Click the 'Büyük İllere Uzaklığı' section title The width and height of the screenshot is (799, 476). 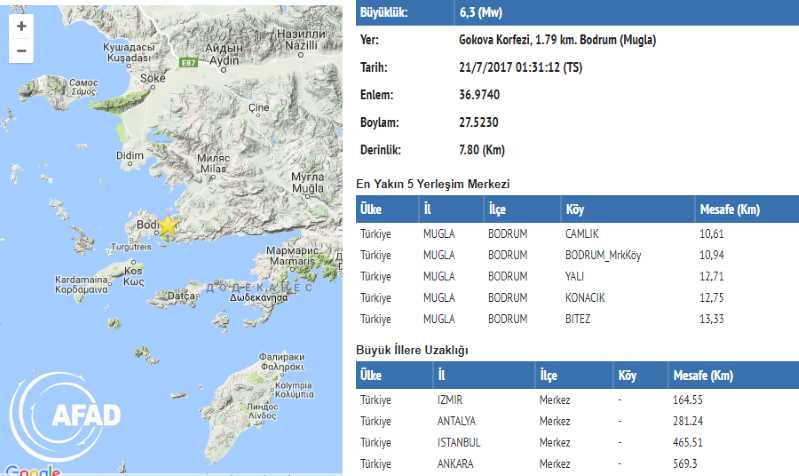(412, 349)
